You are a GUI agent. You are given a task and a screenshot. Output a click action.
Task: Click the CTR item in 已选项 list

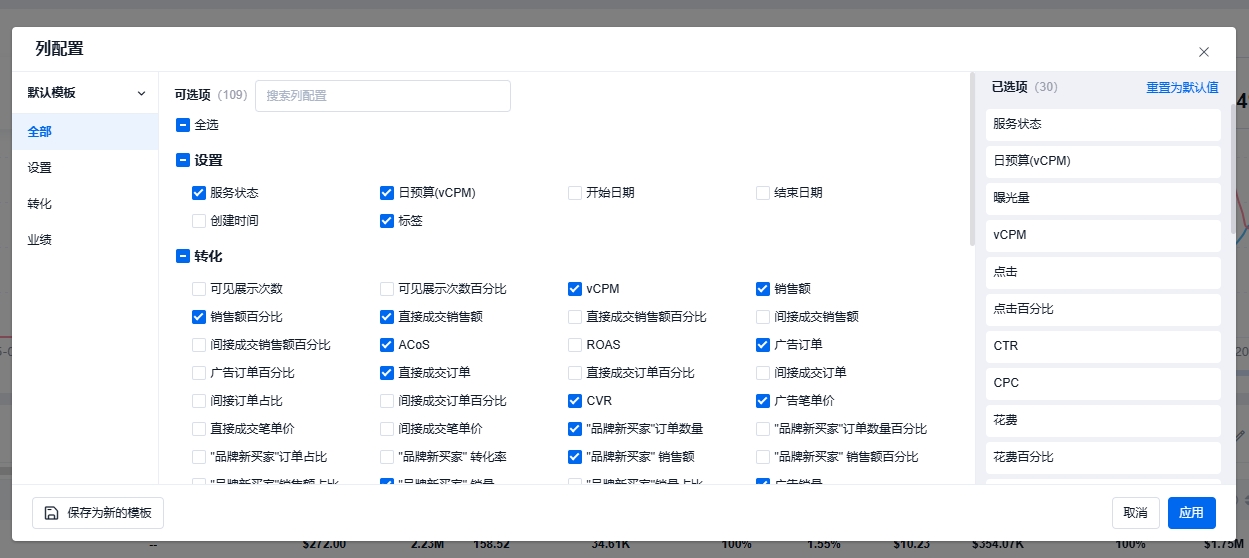(1103, 346)
